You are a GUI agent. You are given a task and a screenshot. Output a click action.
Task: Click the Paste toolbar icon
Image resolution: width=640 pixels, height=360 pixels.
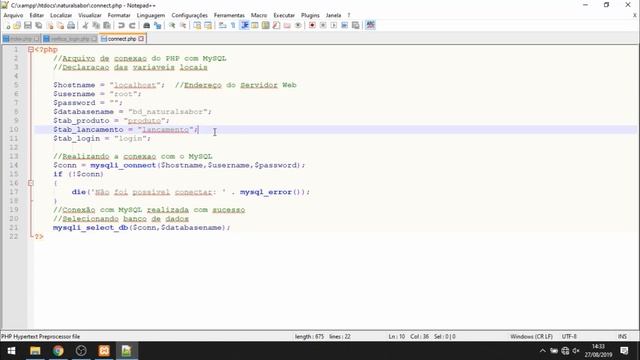point(107,25)
